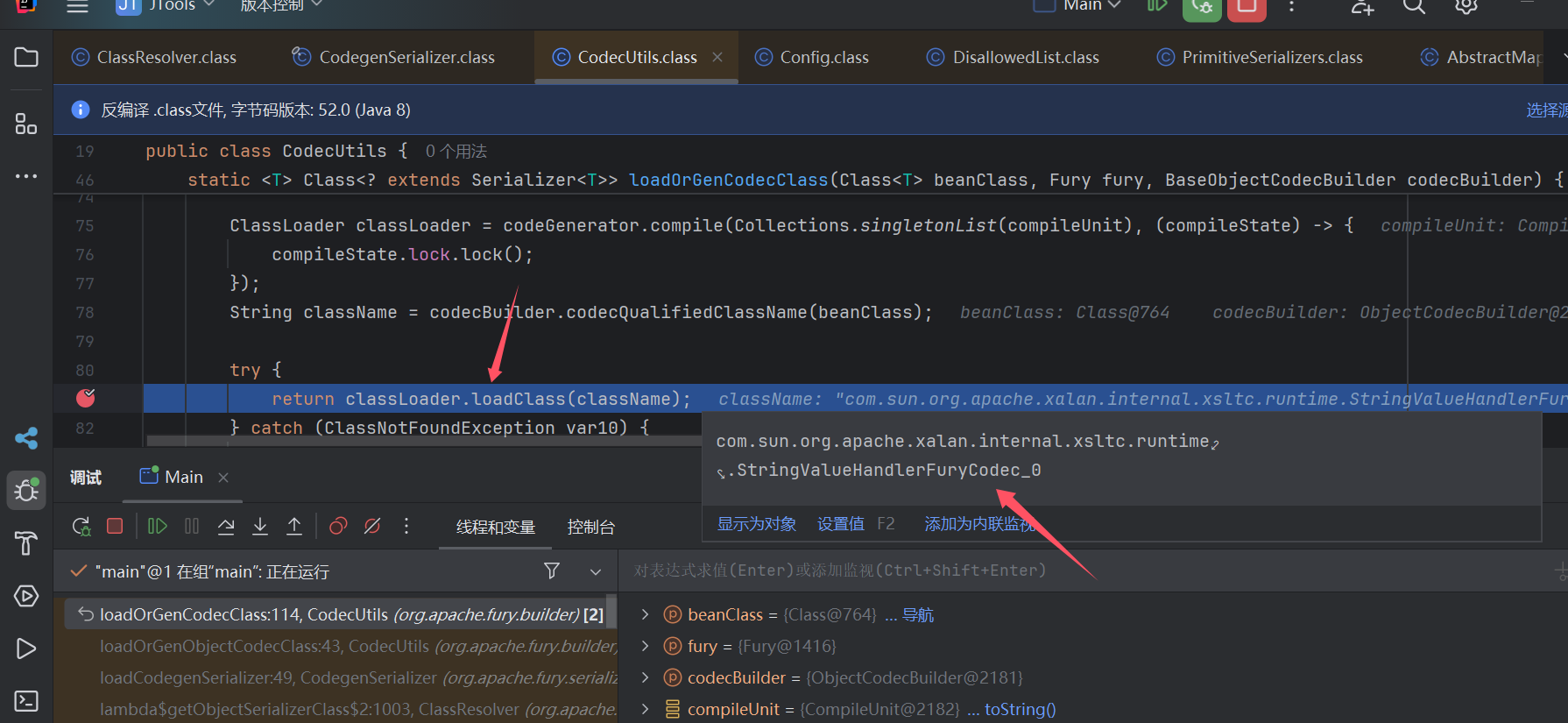The height and width of the screenshot is (723, 1568).
Task: Open more run actions in title bar
Action: (x=1291, y=6)
